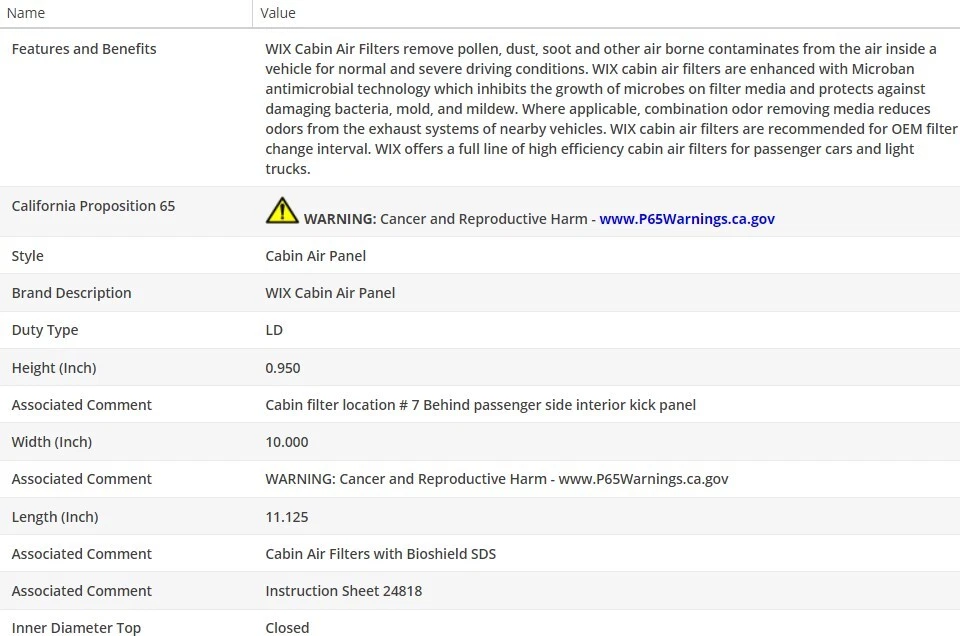Select the Length value 11.125

pos(287,517)
